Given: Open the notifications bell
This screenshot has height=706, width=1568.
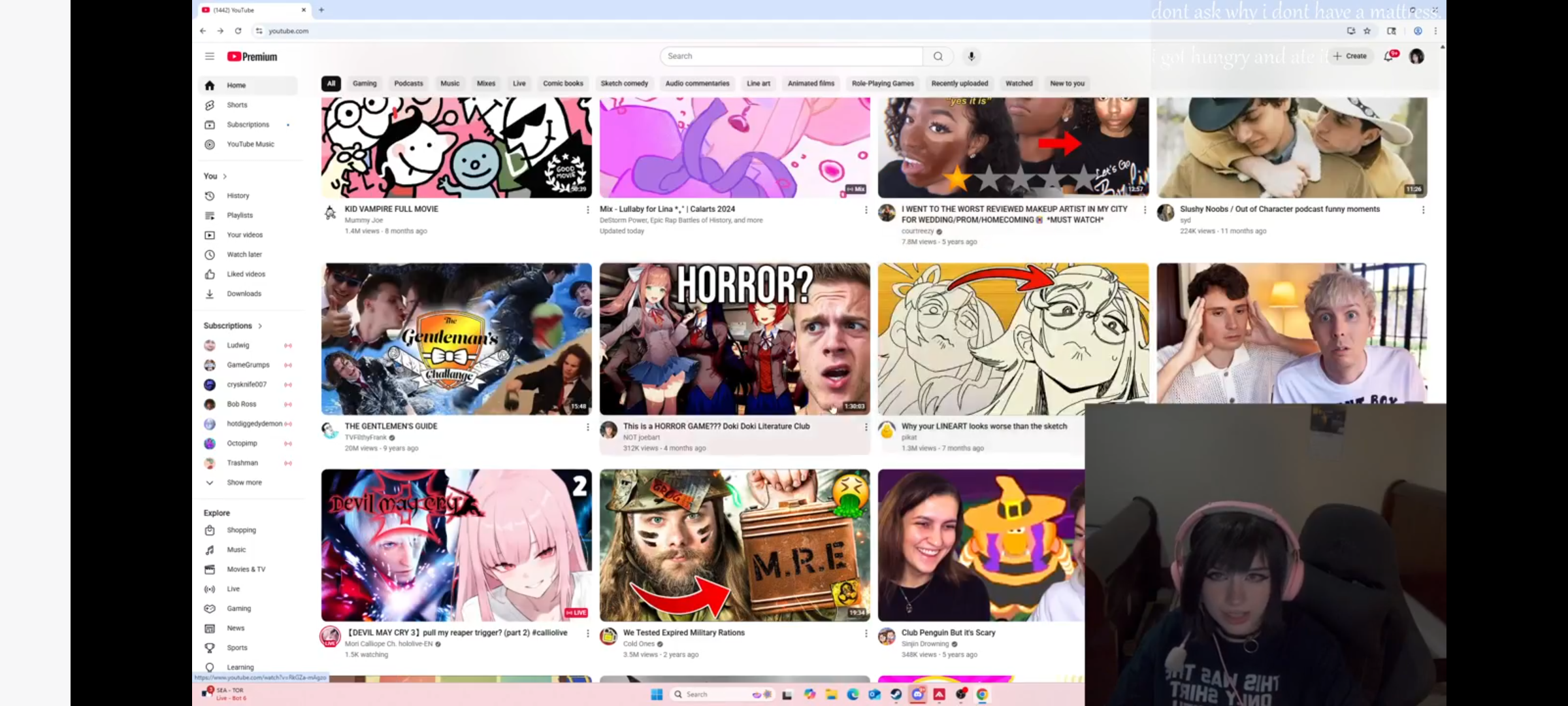Looking at the screenshot, I should (1388, 56).
